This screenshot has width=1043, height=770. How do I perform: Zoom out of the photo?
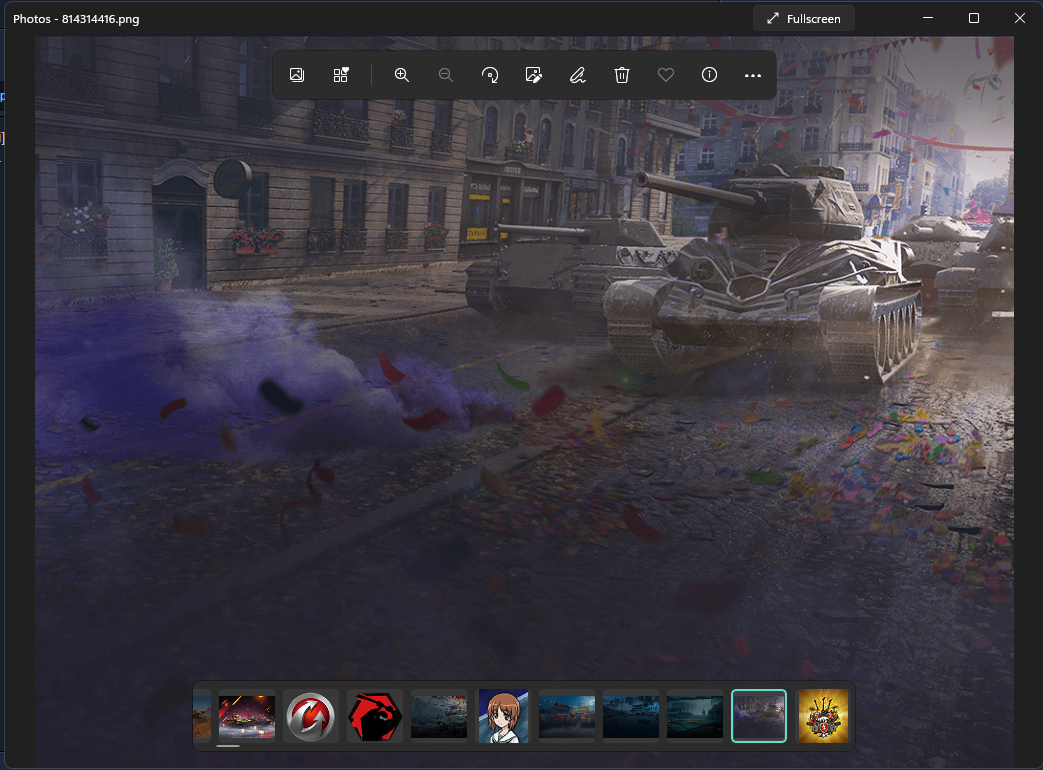pos(446,75)
